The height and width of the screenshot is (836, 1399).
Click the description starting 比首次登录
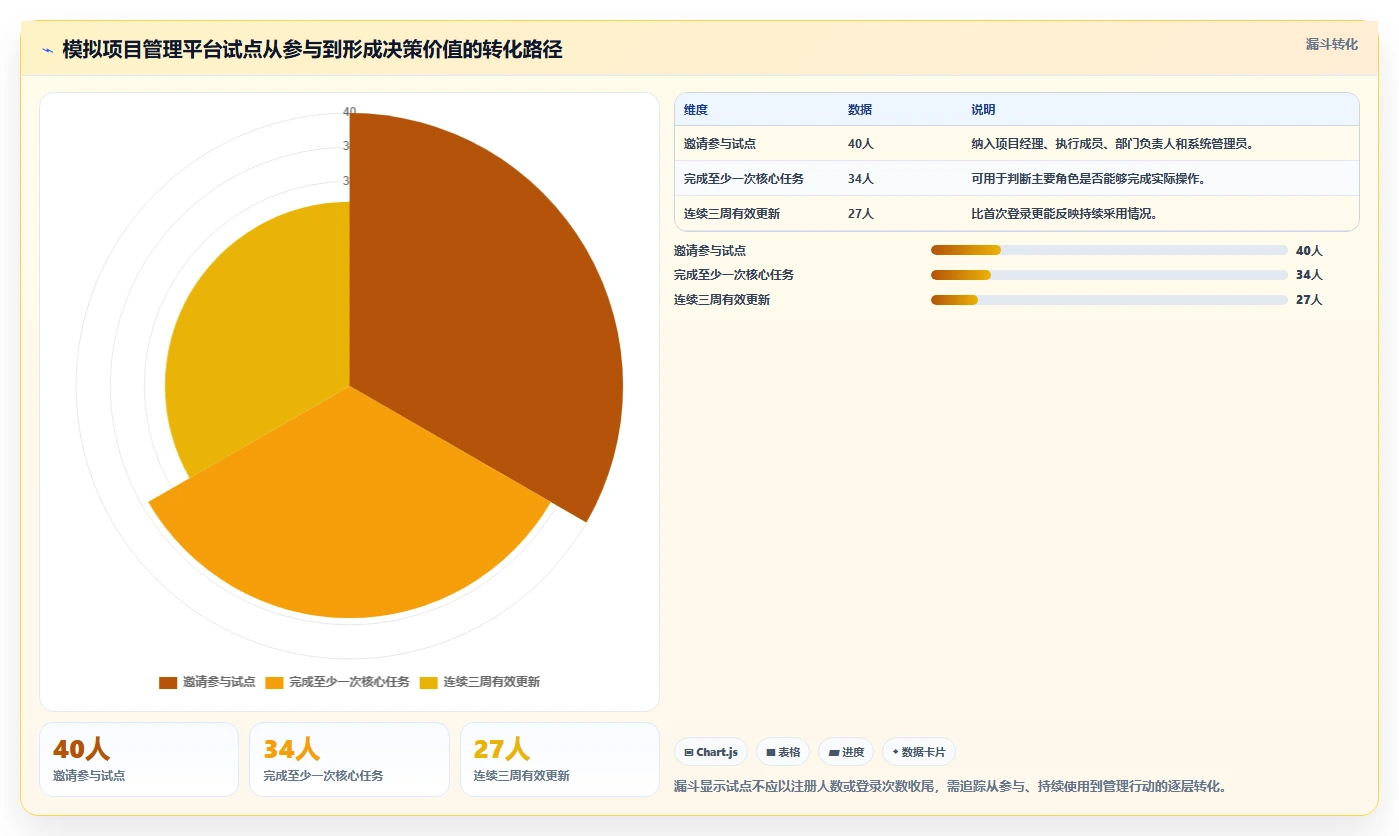(x=1064, y=214)
